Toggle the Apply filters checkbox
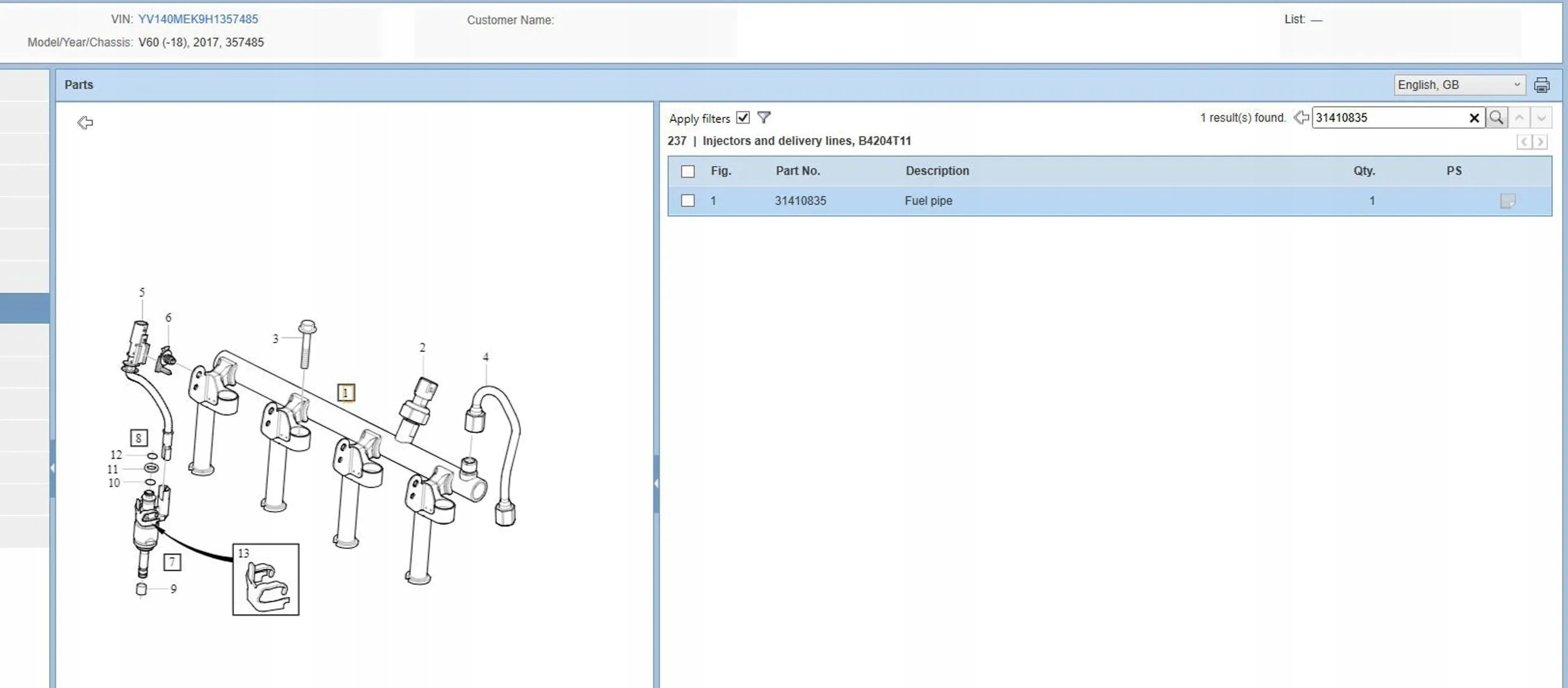Screen dimensions: 1568x688 click(743, 117)
